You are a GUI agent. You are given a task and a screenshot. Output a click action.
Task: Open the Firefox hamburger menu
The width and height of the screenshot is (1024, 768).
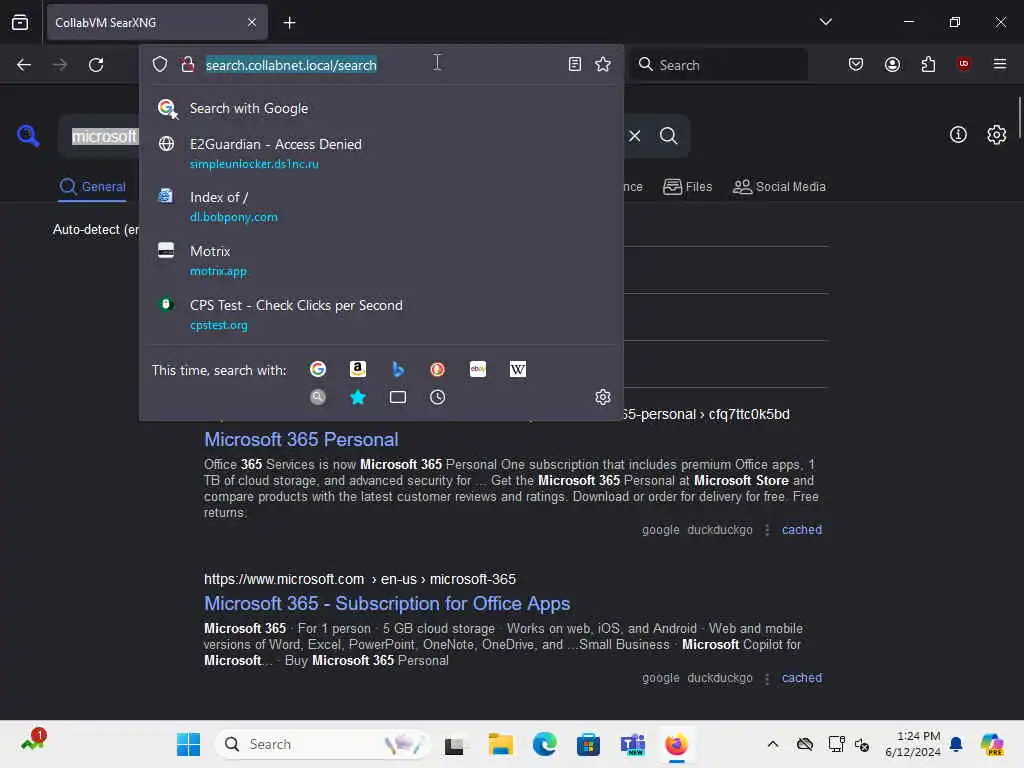[1000, 64]
